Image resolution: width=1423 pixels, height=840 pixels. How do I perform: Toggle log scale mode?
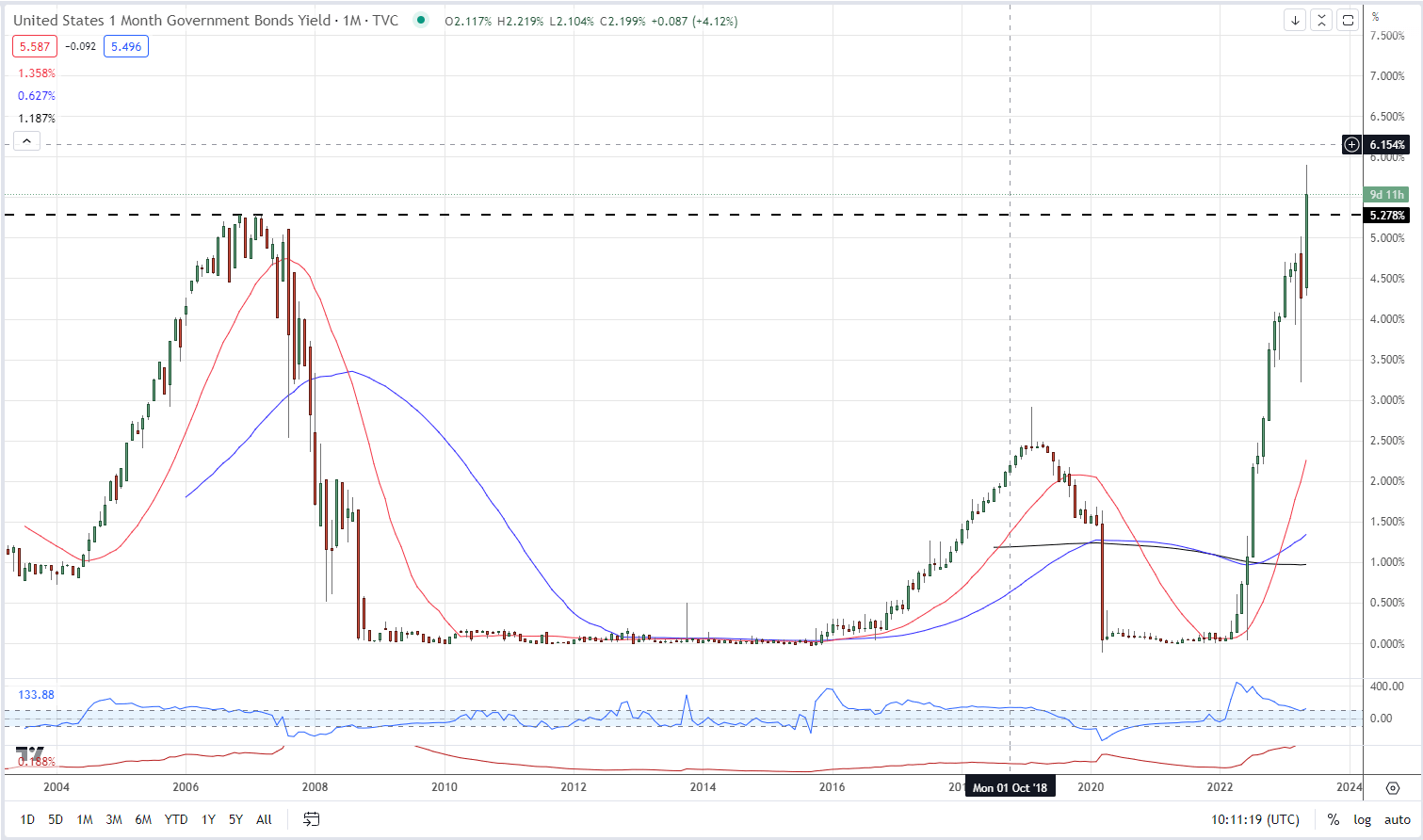click(x=1363, y=819)
